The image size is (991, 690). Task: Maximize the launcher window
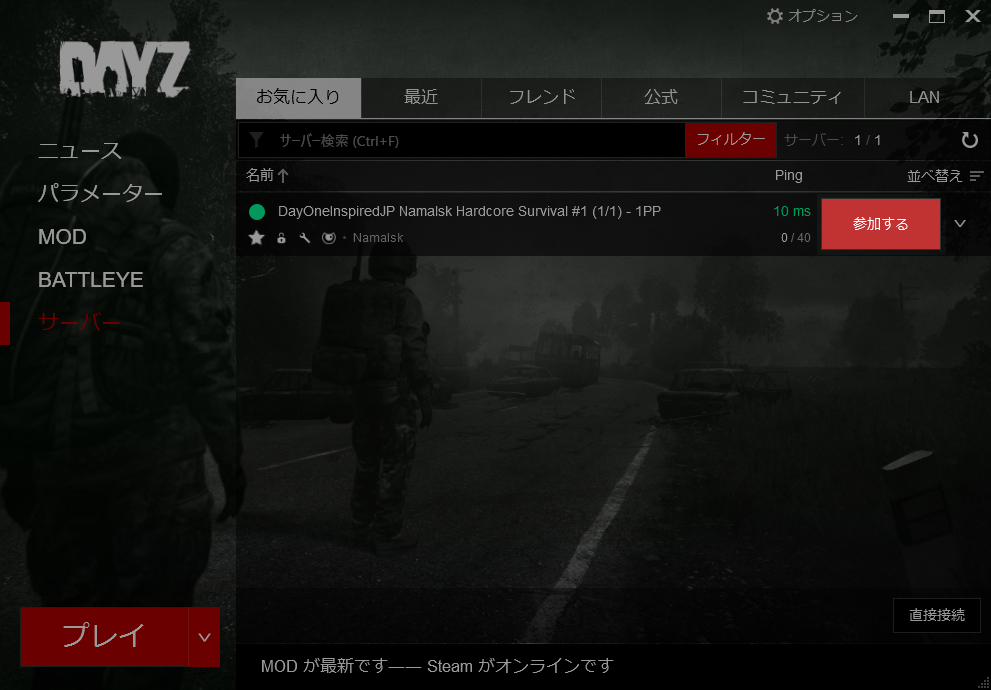click(x=937, y=16)
